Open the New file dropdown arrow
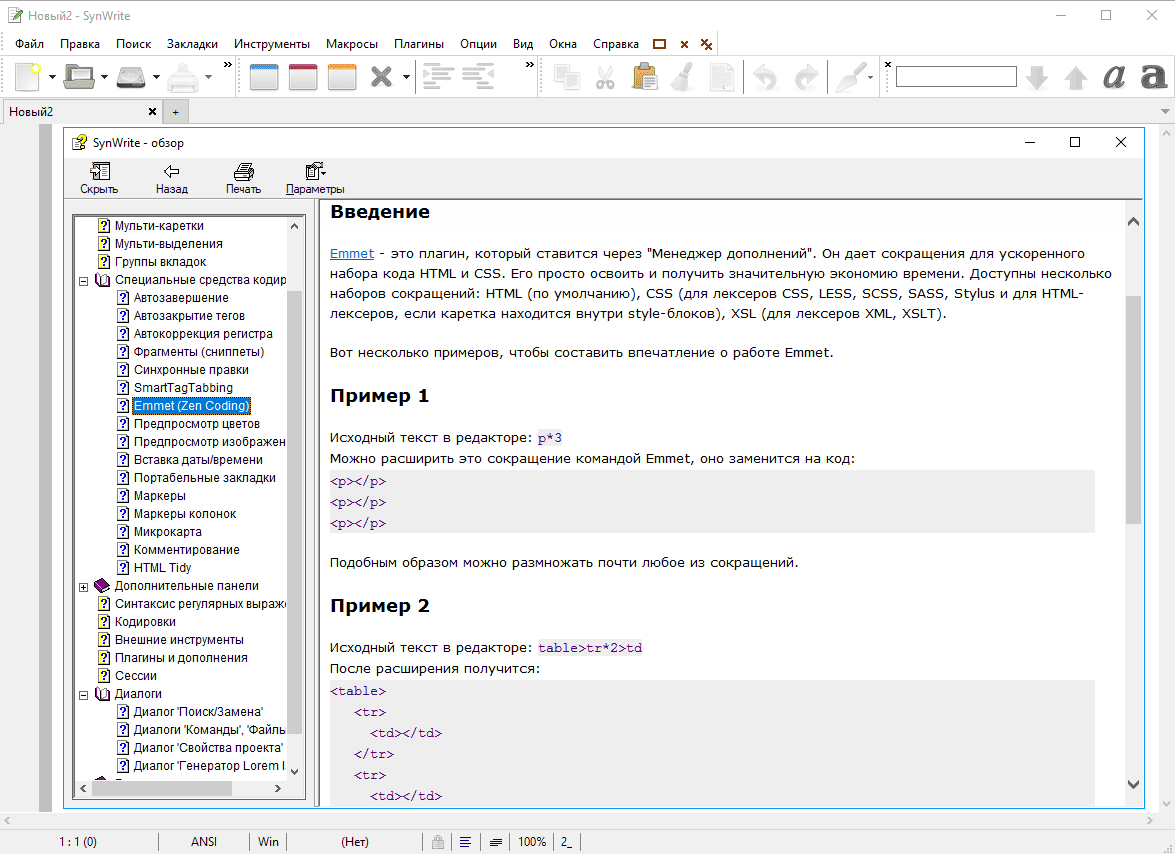The height and width of the screenshot is (854, 1175). click(x=52, y=76)
